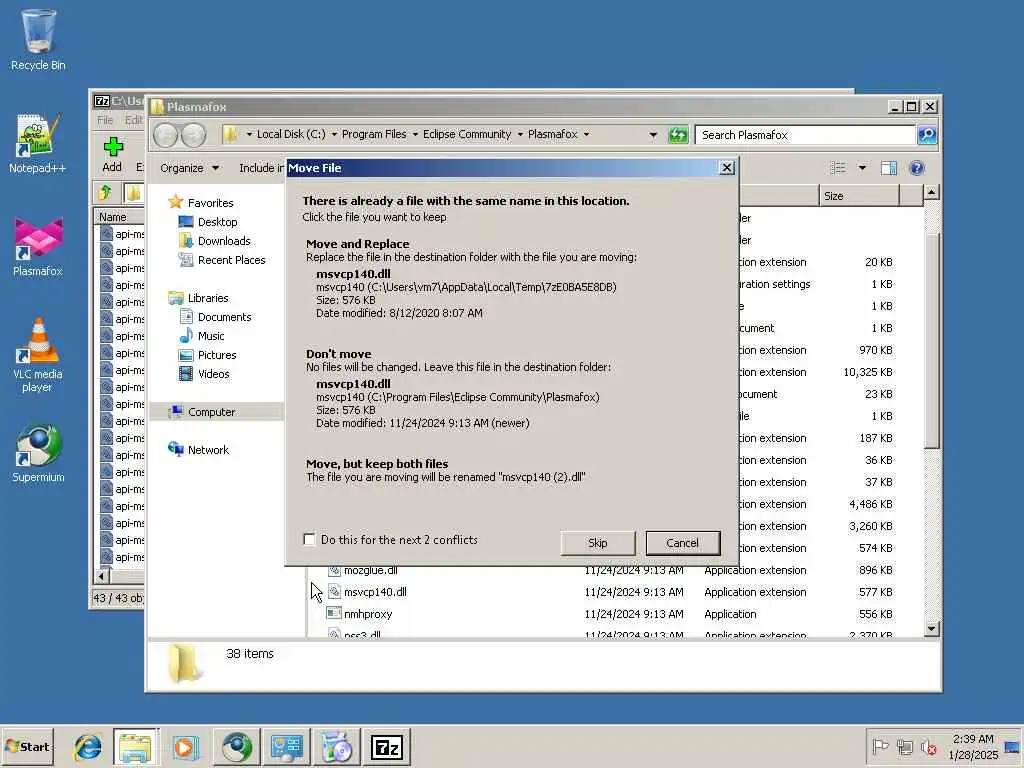Image resolution: width=1024 pixels, height=768 pixels.
Task: Click the Include in library toolbar item
Action: pos(261,168)
